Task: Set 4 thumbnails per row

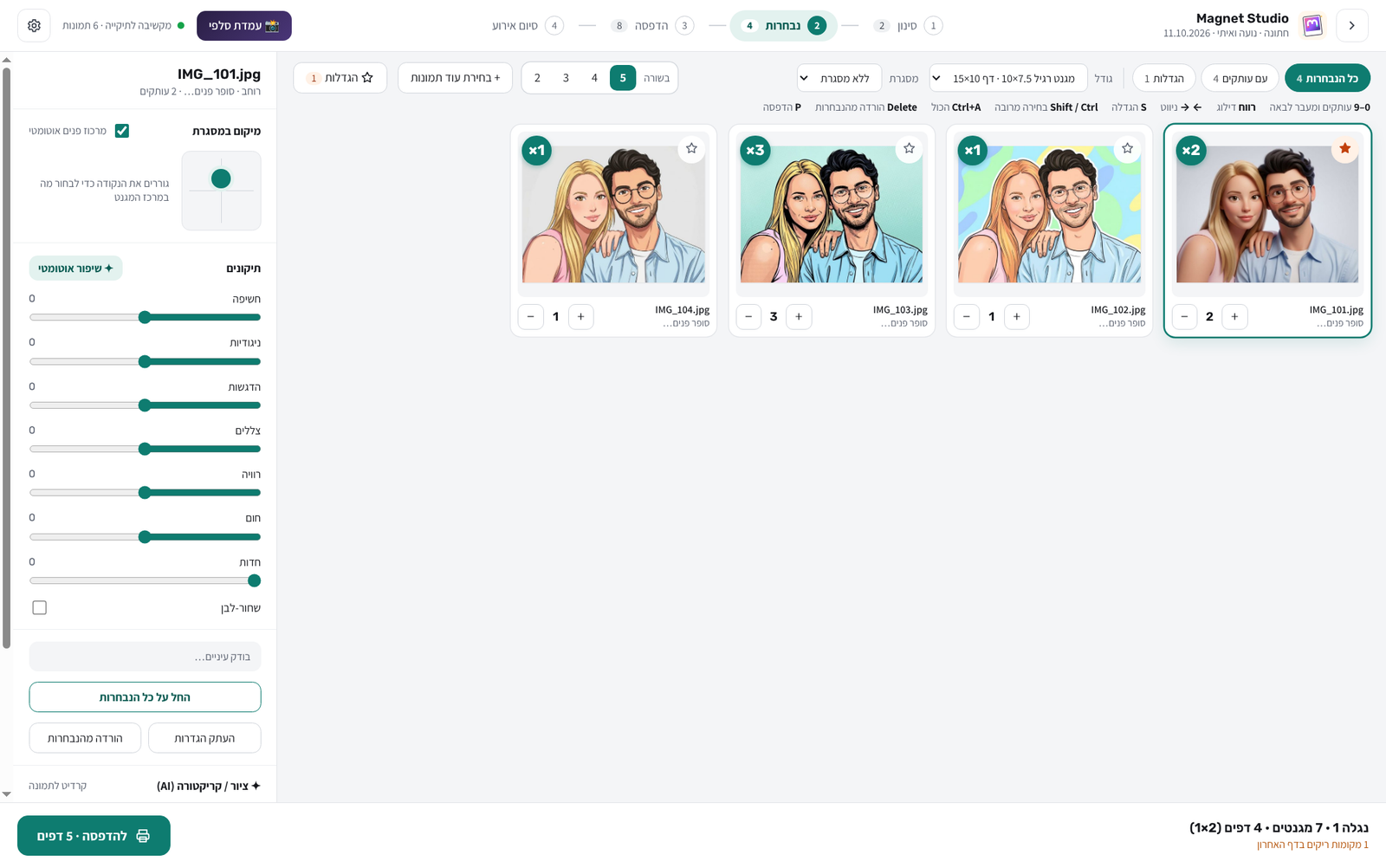Action: 594,78
